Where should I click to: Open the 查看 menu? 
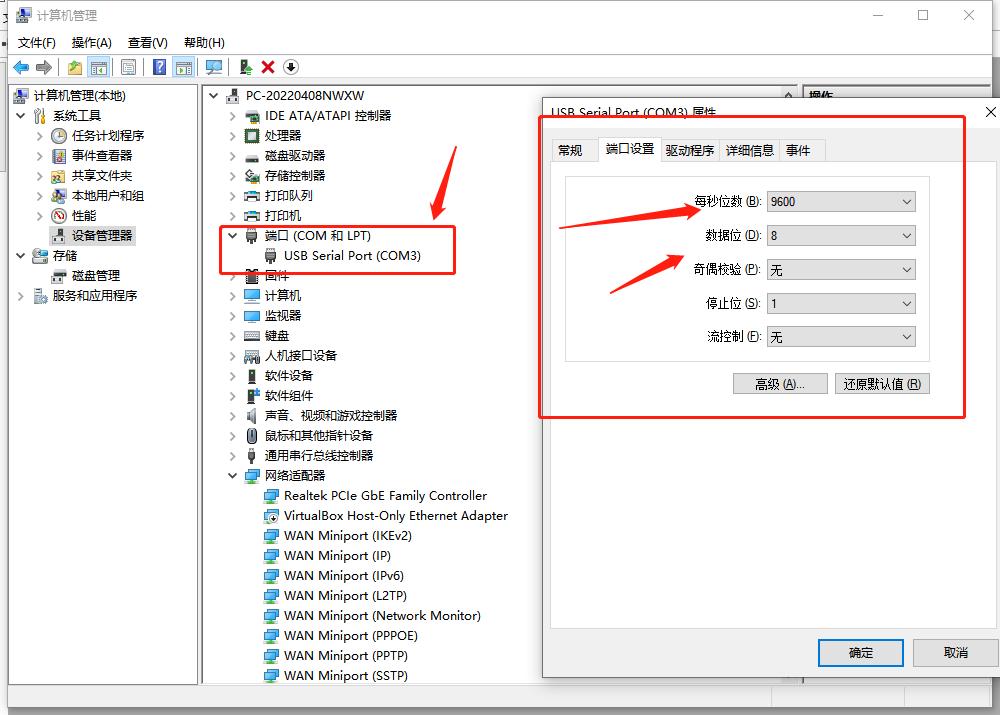tap(146, 42)
